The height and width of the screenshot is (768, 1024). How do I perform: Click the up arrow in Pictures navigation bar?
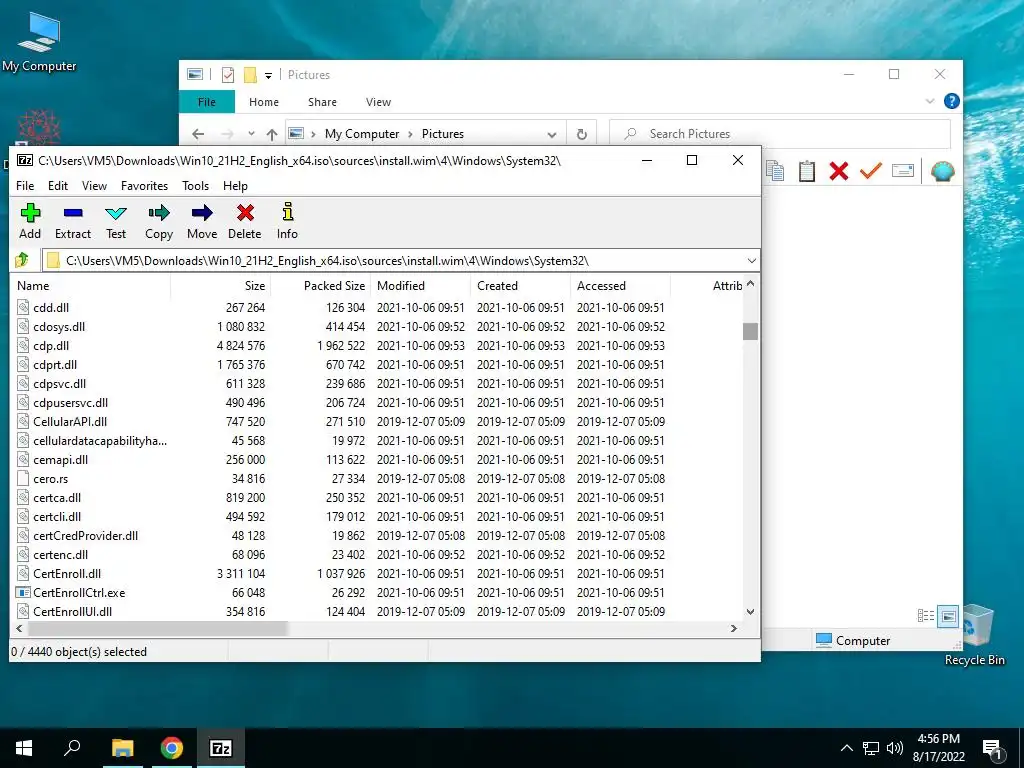[272, 134]
